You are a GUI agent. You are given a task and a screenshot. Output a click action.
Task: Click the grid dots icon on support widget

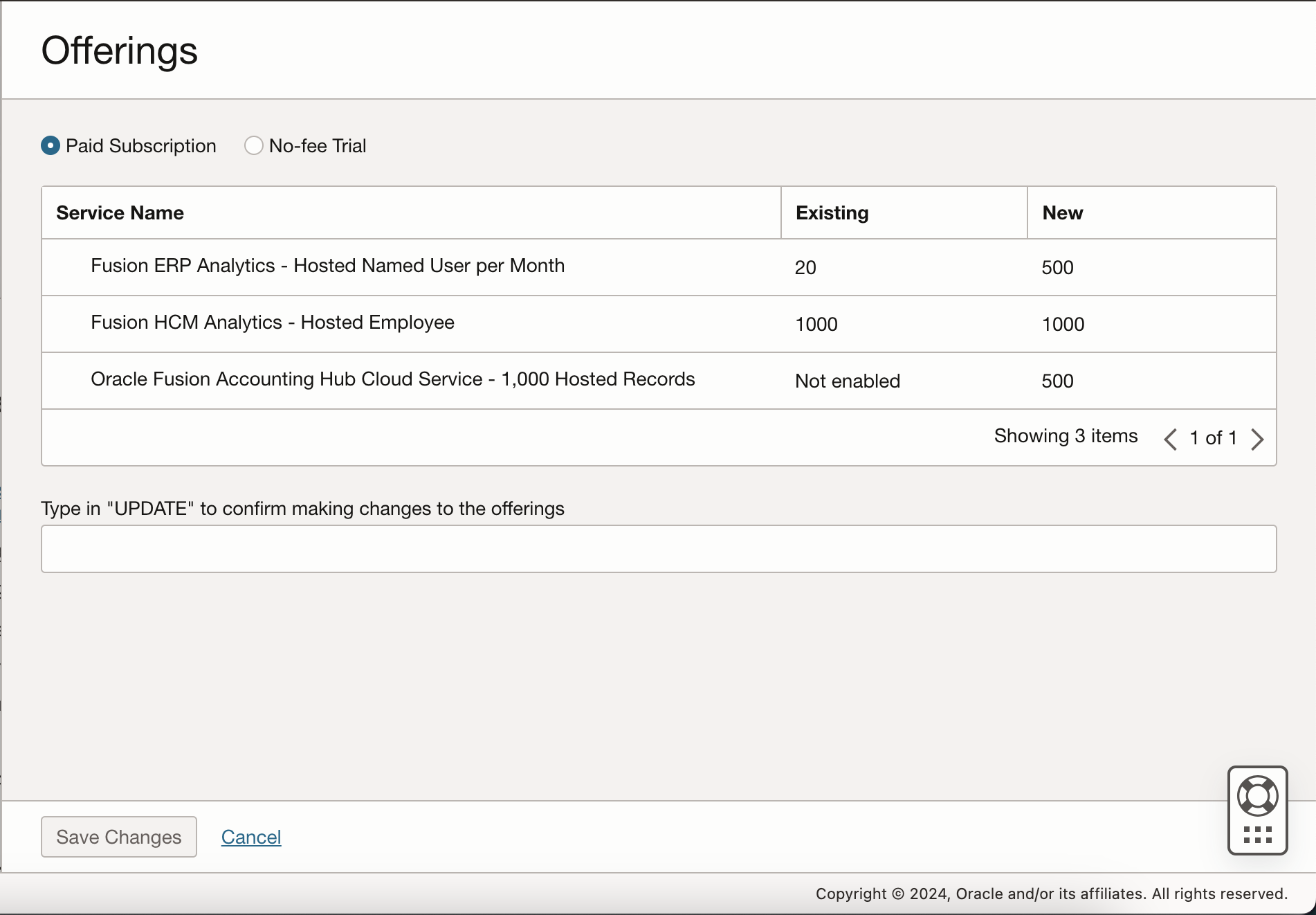(x=1257, y=833)
